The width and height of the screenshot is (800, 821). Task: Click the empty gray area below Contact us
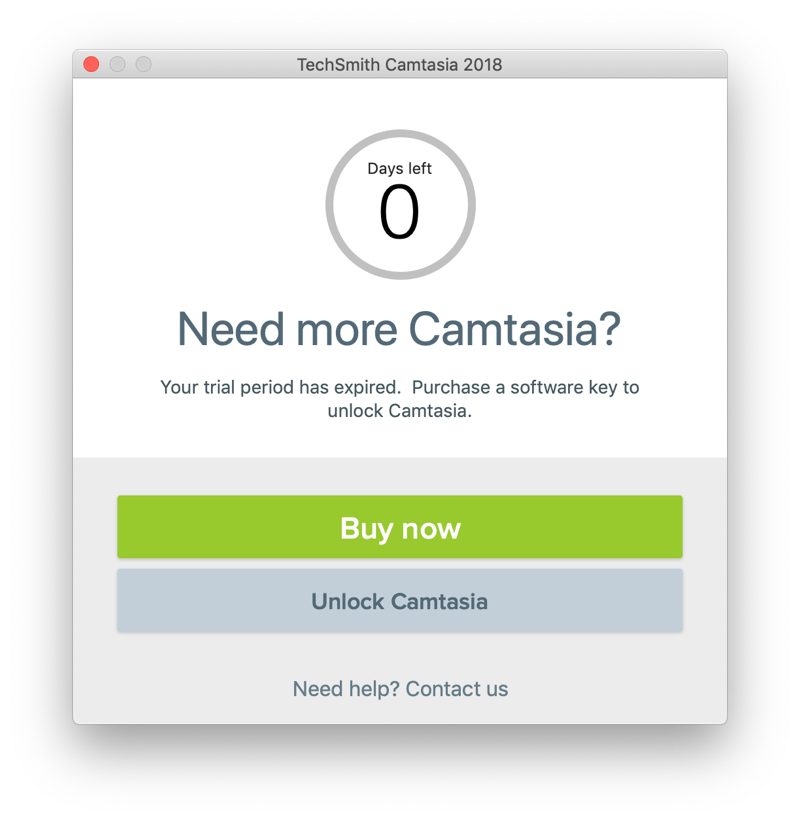400,712
